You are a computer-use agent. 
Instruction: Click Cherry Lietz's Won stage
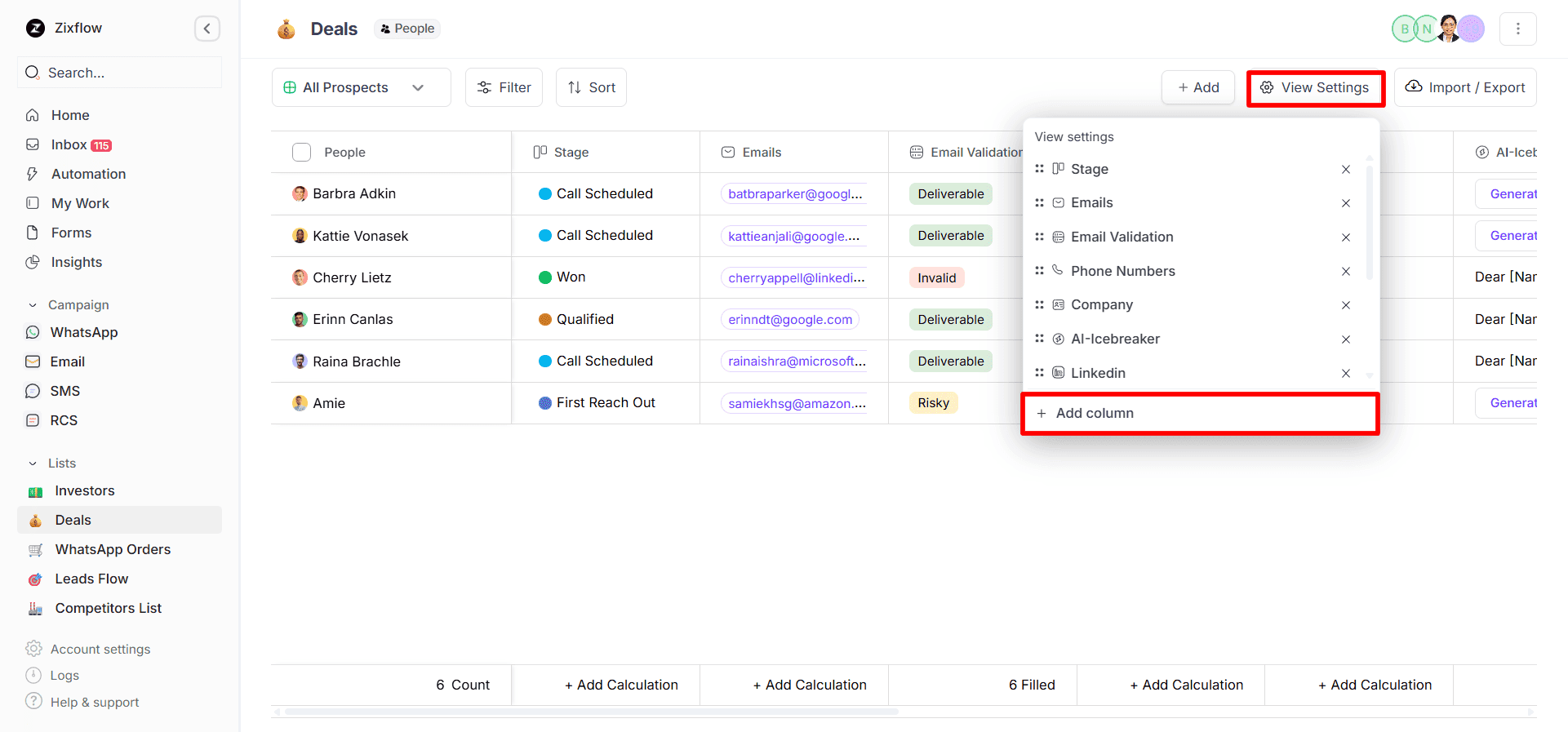562,277
